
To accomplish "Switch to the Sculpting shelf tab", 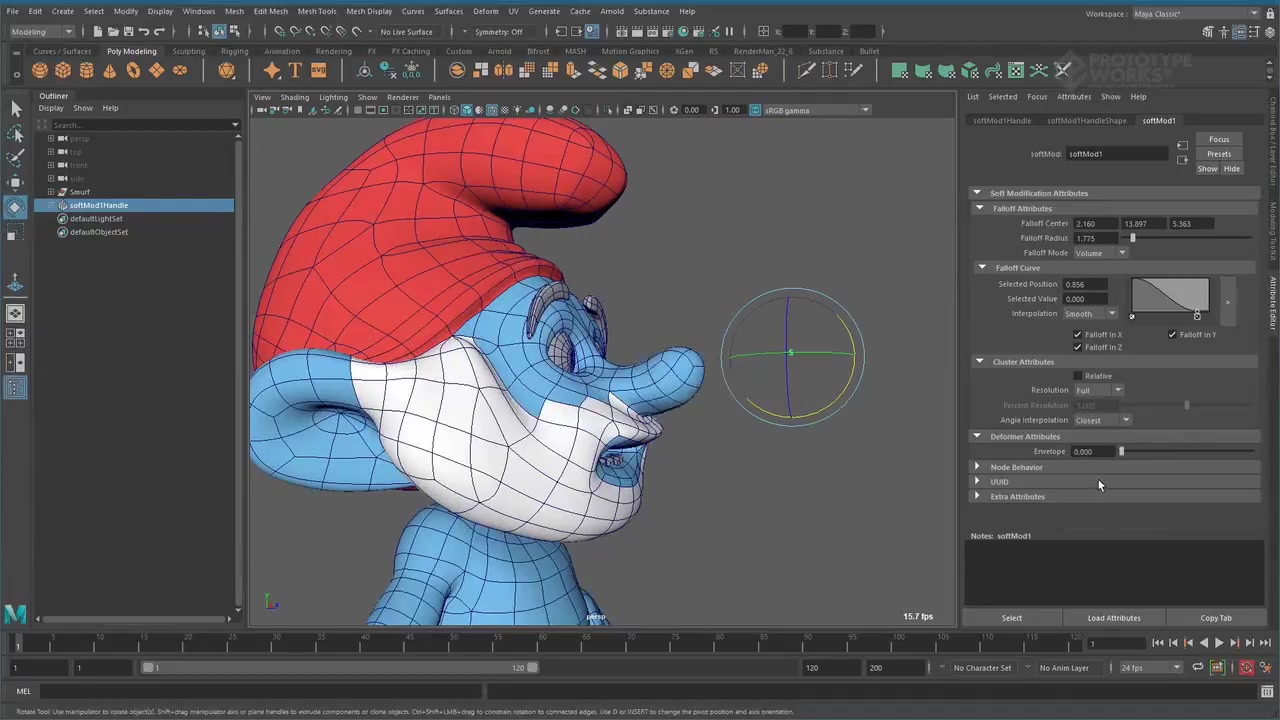I will tap(188, 51).
